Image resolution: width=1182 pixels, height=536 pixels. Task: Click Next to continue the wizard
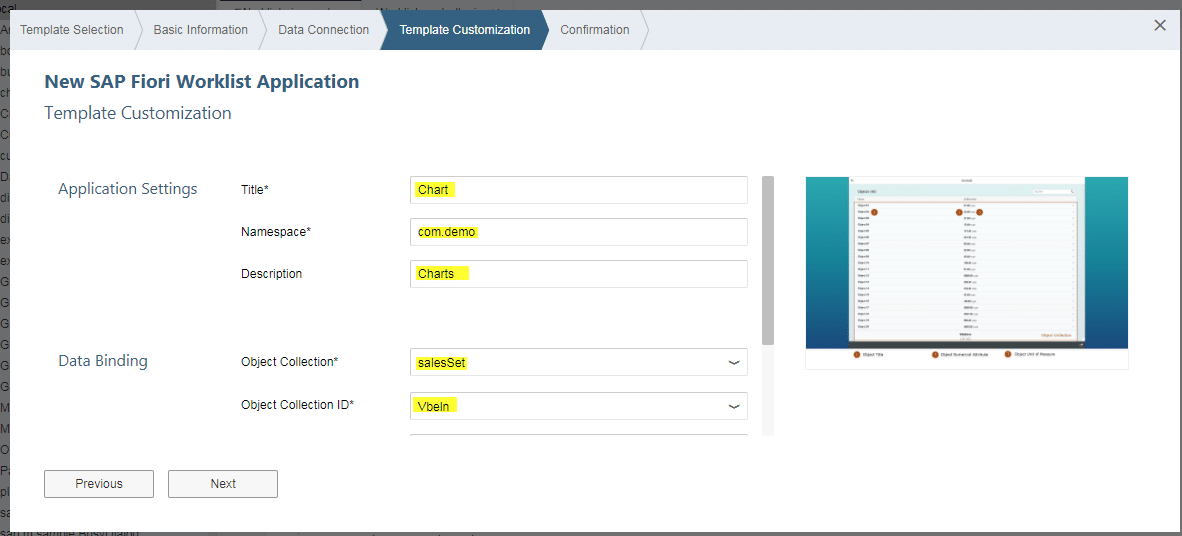(x=223, y=484)
